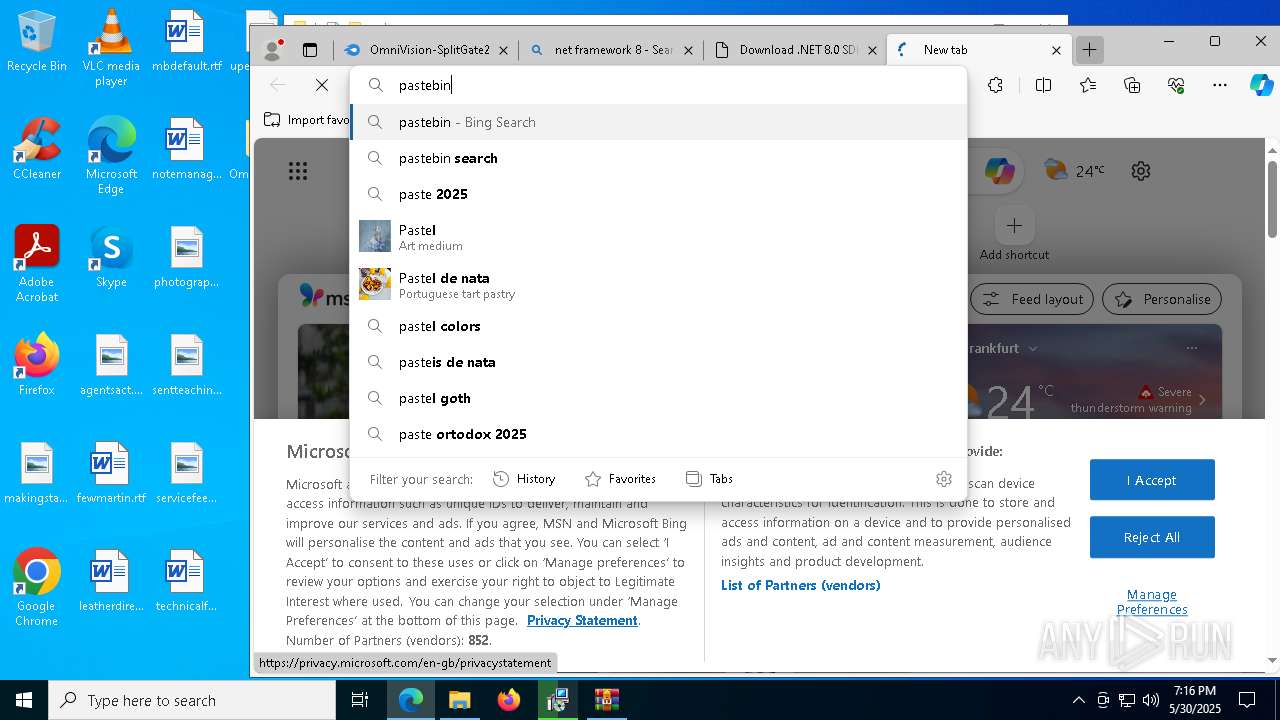Image resolution: width=1280 pixels, height=720 pixels.
Task: Select 'pastel goth' suggestion
Action: 659,398
